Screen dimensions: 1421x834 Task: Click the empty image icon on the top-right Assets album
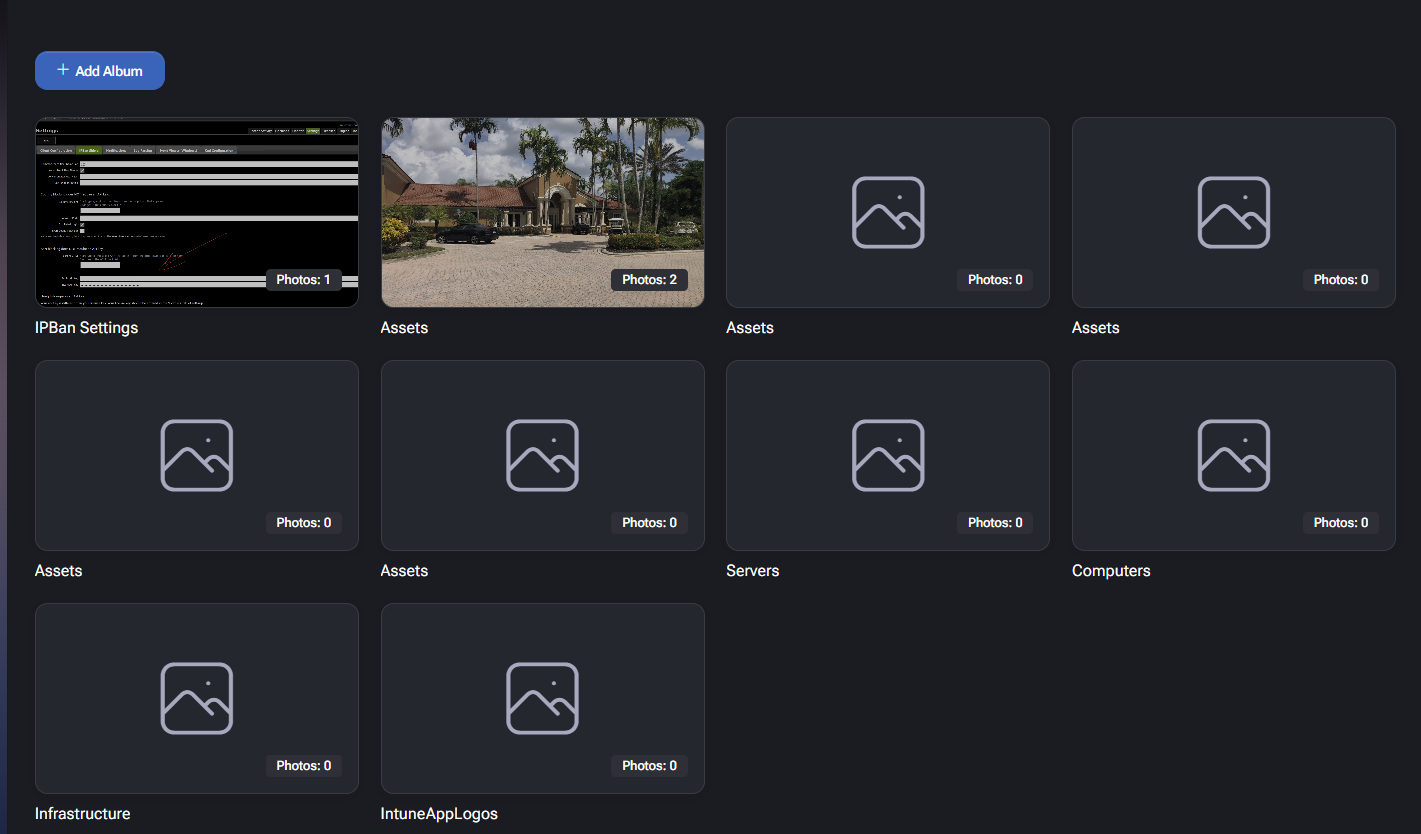coord(1233,212)
